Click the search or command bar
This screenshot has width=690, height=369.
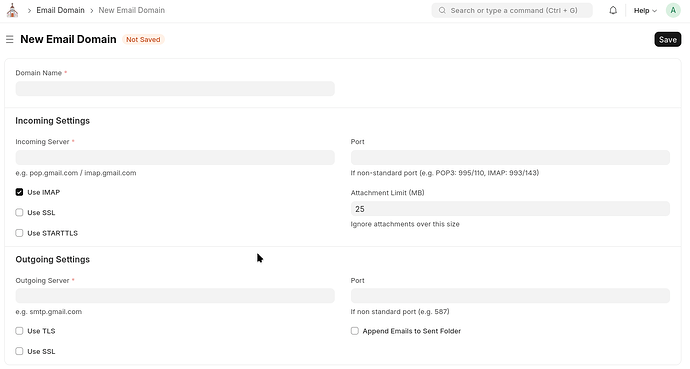click(x=512, y=10)
